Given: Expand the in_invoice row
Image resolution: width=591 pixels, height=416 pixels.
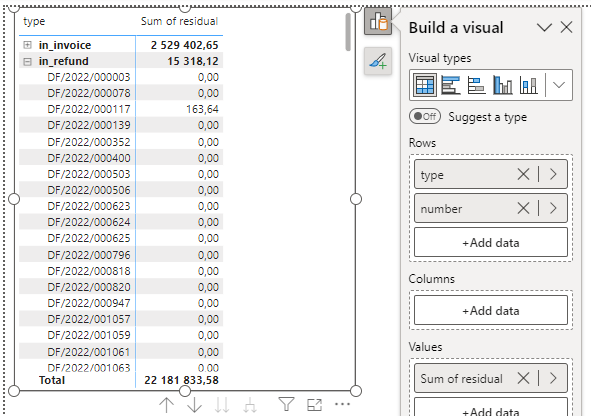Looking at the screenshot, I should pyautogui.click(x=28, y=45).
